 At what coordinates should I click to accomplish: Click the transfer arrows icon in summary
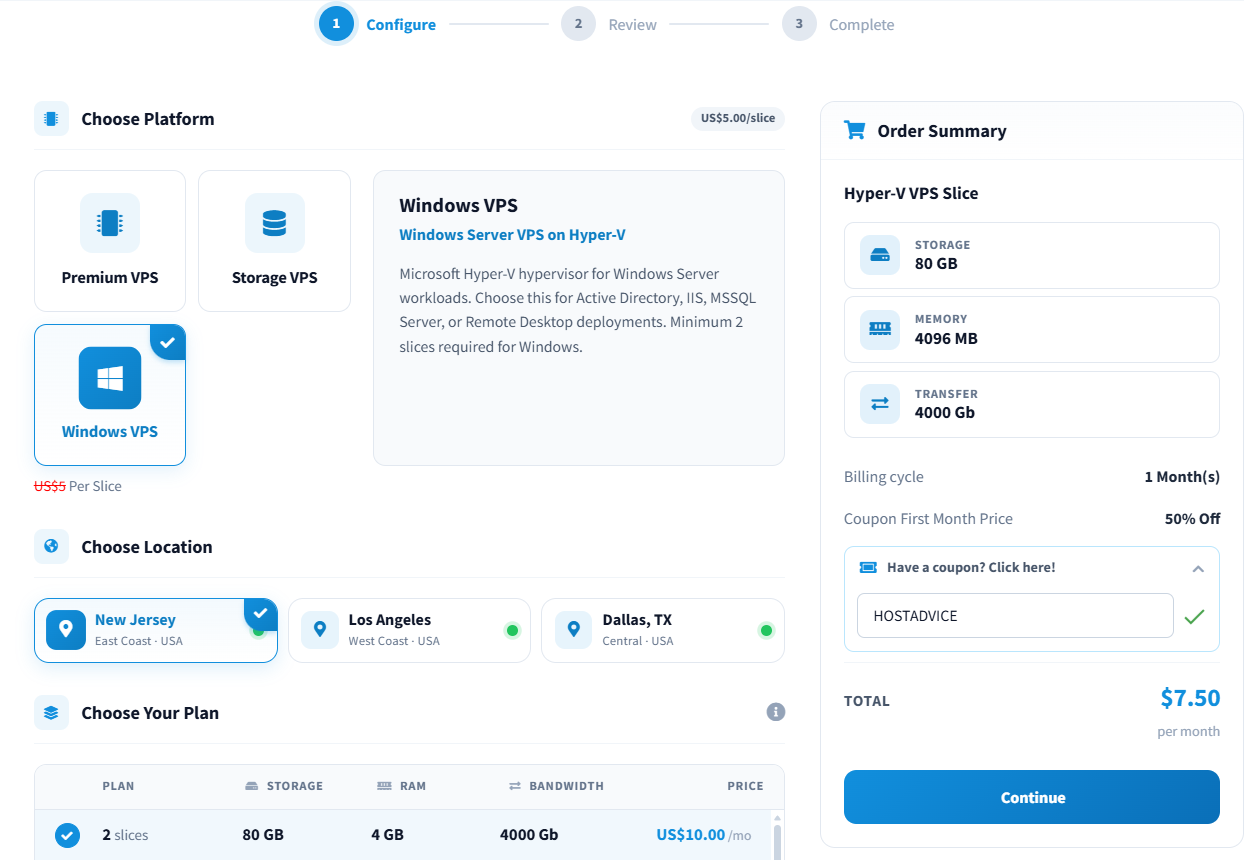coord(880,404)
